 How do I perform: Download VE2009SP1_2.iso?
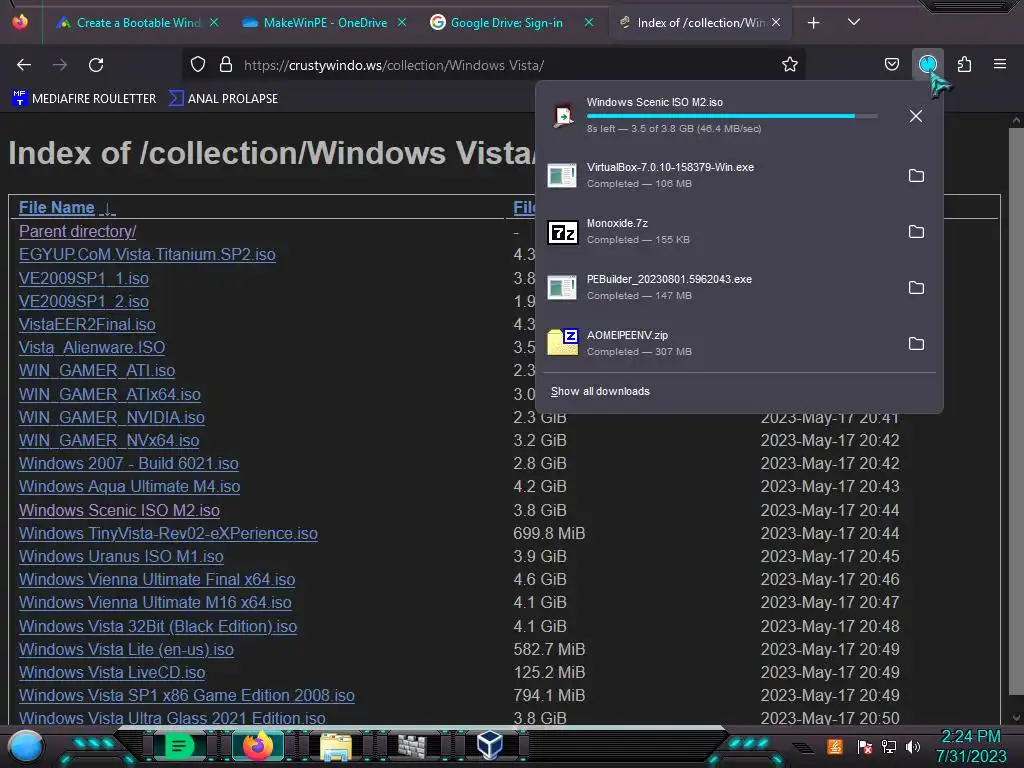coord(84,301)
